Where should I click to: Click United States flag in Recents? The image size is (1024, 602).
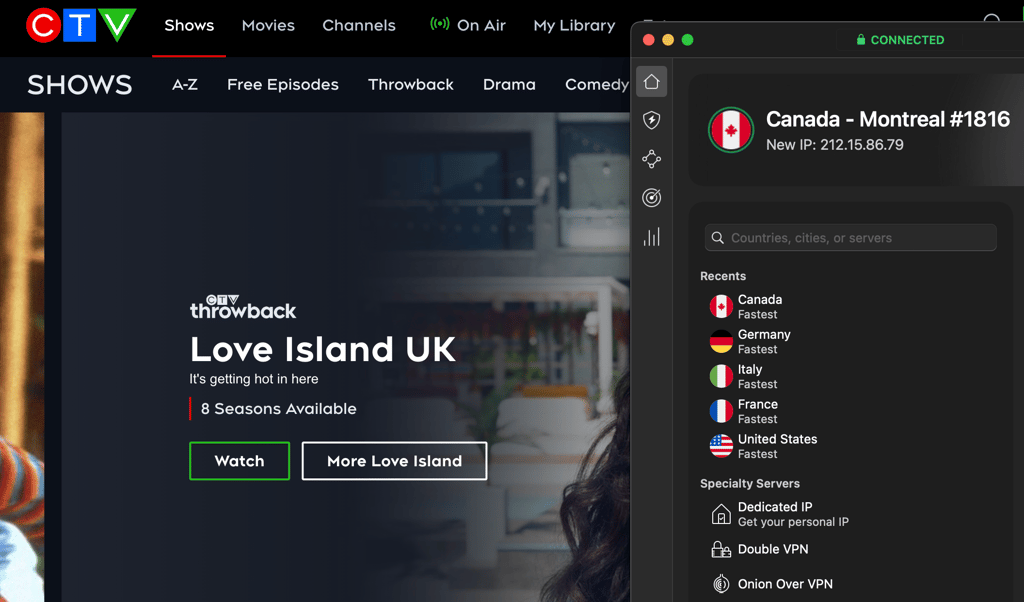click(721, 446)
